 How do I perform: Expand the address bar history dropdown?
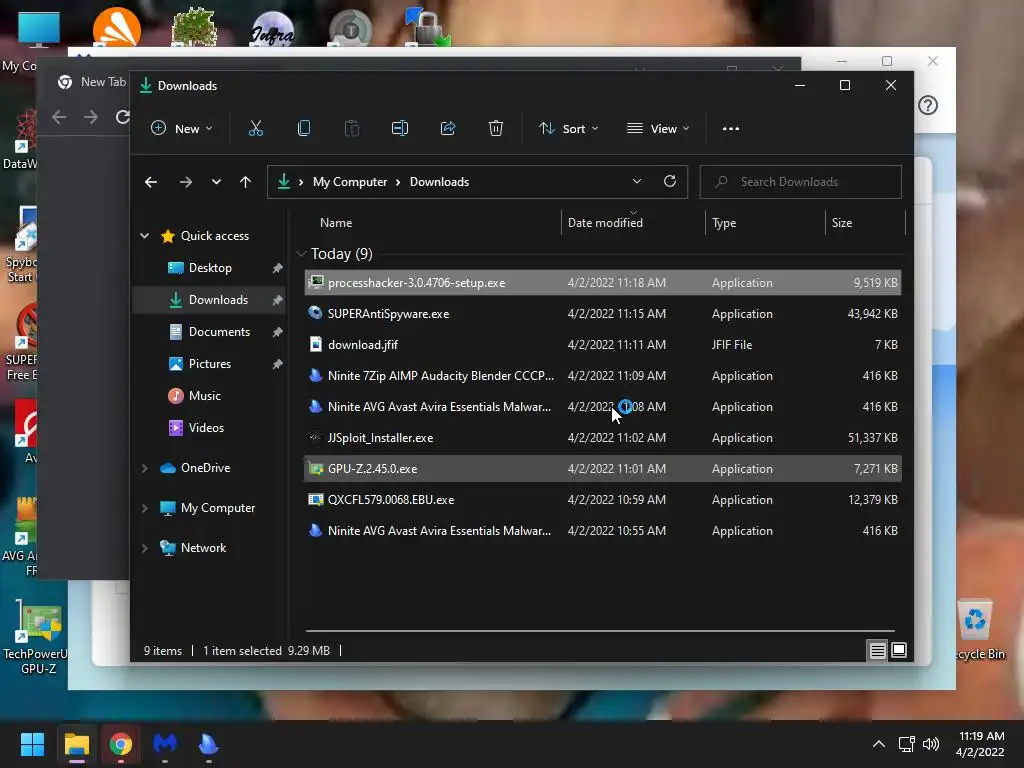(x=637, y=182)
